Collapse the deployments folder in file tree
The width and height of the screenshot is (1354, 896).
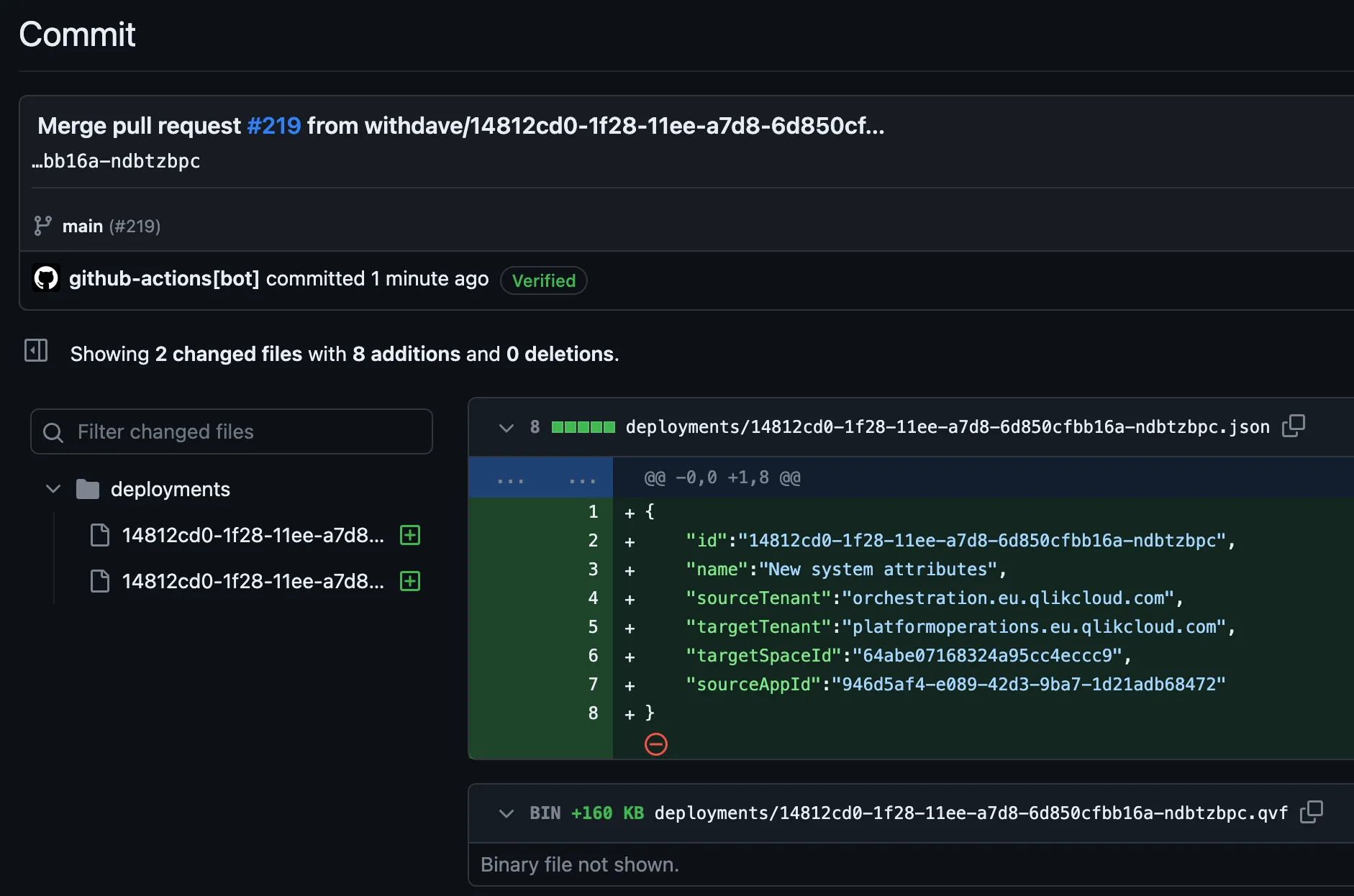52,488
